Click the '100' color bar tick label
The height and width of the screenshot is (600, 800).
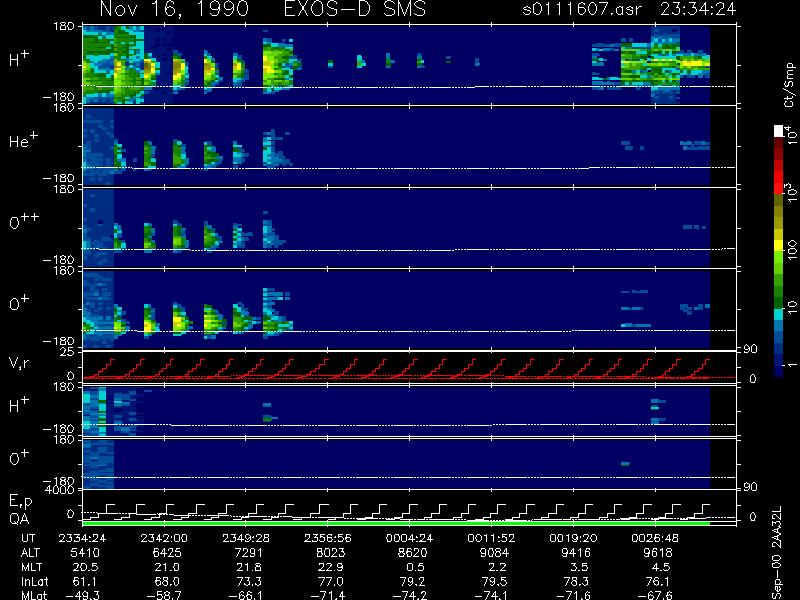791,251
